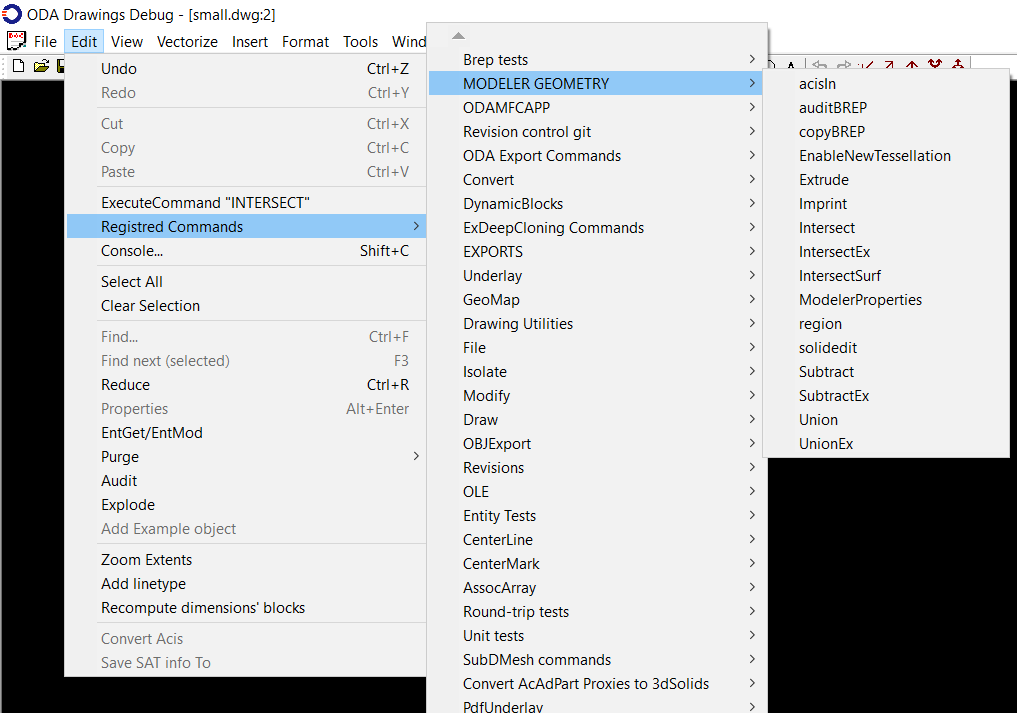Run the ModelerProperties command
The height and width of the screenshot is (713, 1017).
(886, 300)
